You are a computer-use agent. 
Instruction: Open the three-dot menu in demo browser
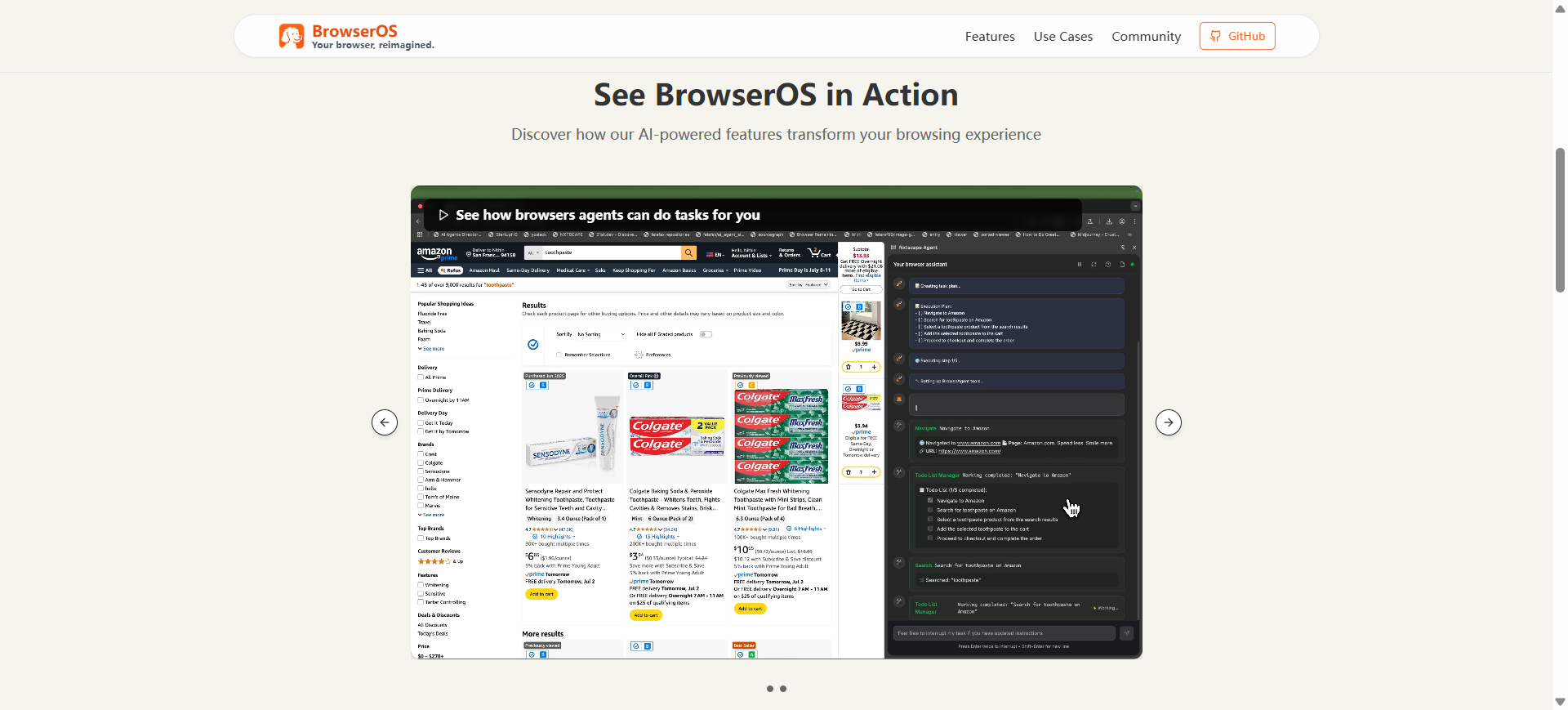point(1134,221)
